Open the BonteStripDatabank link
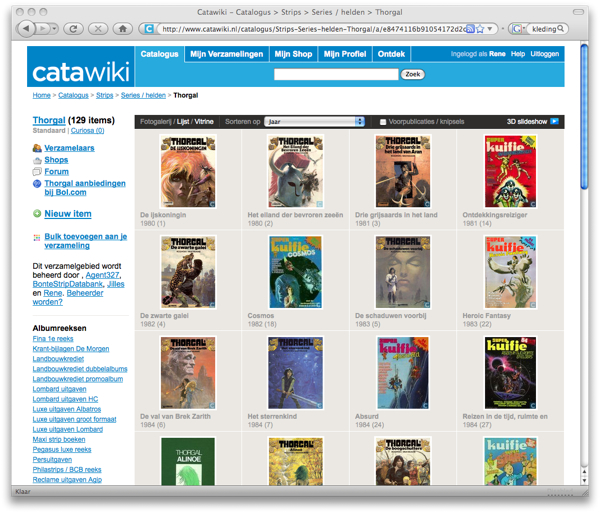The image size is (600, 513). [x=67, y=284]
